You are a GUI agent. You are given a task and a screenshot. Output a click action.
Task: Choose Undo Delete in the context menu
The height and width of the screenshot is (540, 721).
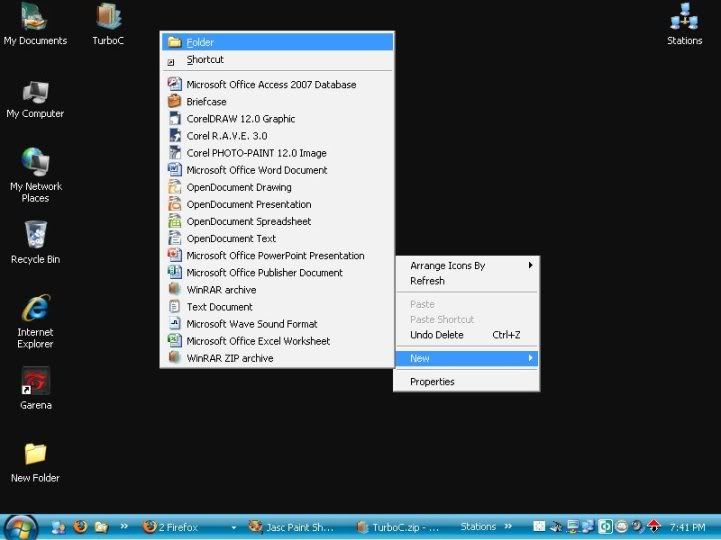pos(467,335)
